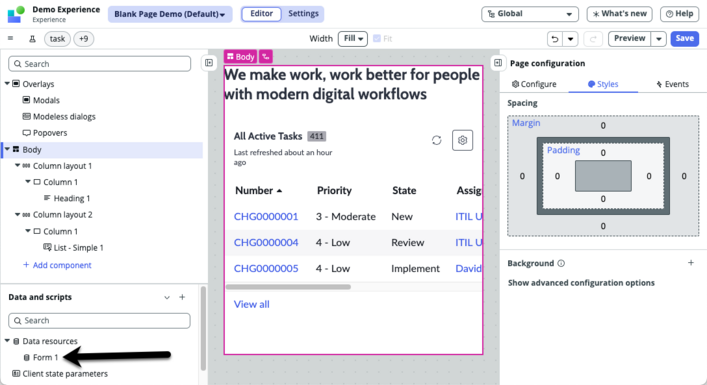Click the Add component link
Viewport: 707px width, 385px height.
pos(57,265)
